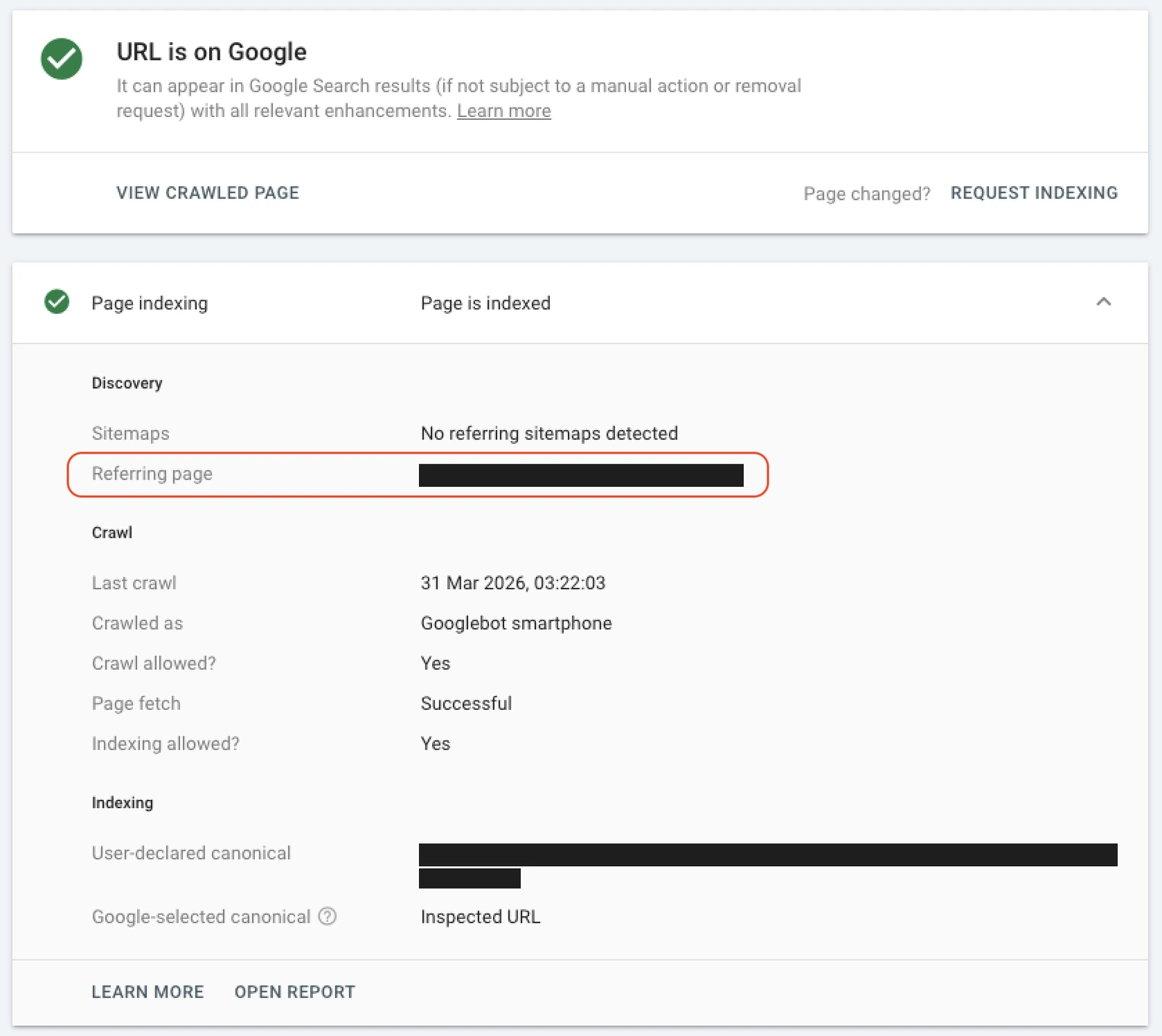Image resolution: width=1162 pixels, height=1036 pixels.
Task: Click the 'Crawled as' label
Action: pos(137,623)
